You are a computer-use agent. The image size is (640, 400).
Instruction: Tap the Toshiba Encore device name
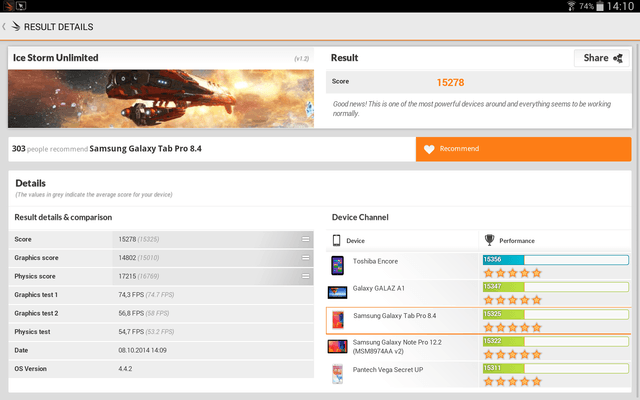[375, 261]
